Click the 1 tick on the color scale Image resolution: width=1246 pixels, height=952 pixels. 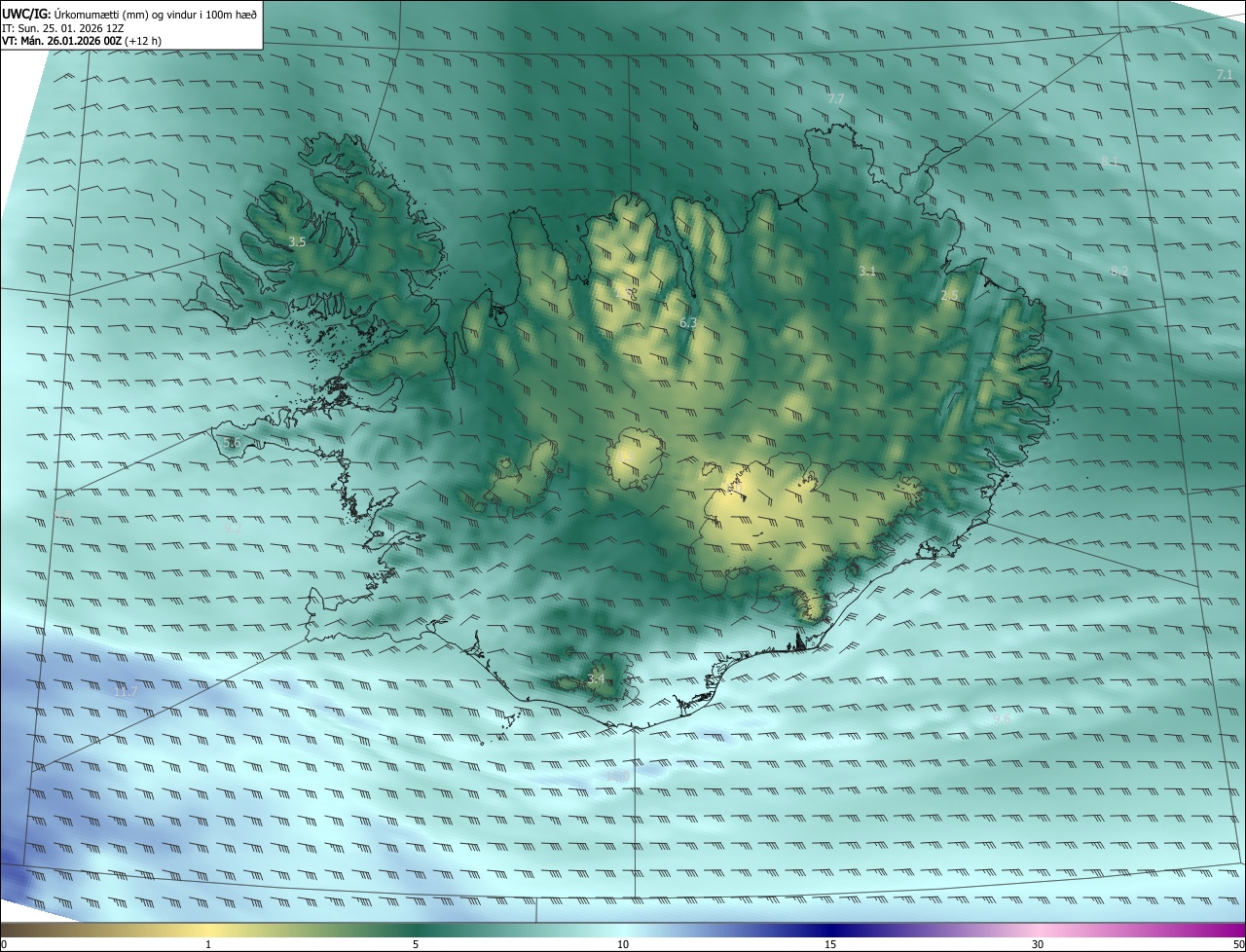tap(208, 945)
